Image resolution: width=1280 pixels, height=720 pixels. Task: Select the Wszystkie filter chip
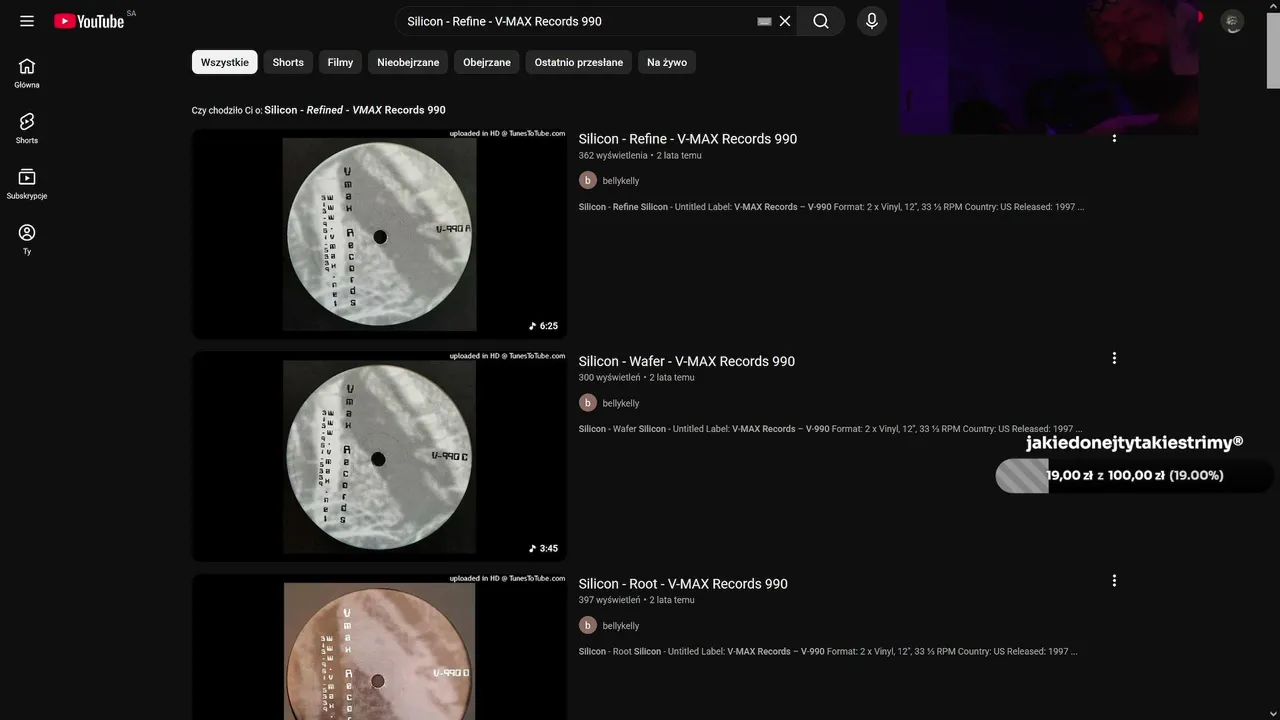[x=225, y=62]
